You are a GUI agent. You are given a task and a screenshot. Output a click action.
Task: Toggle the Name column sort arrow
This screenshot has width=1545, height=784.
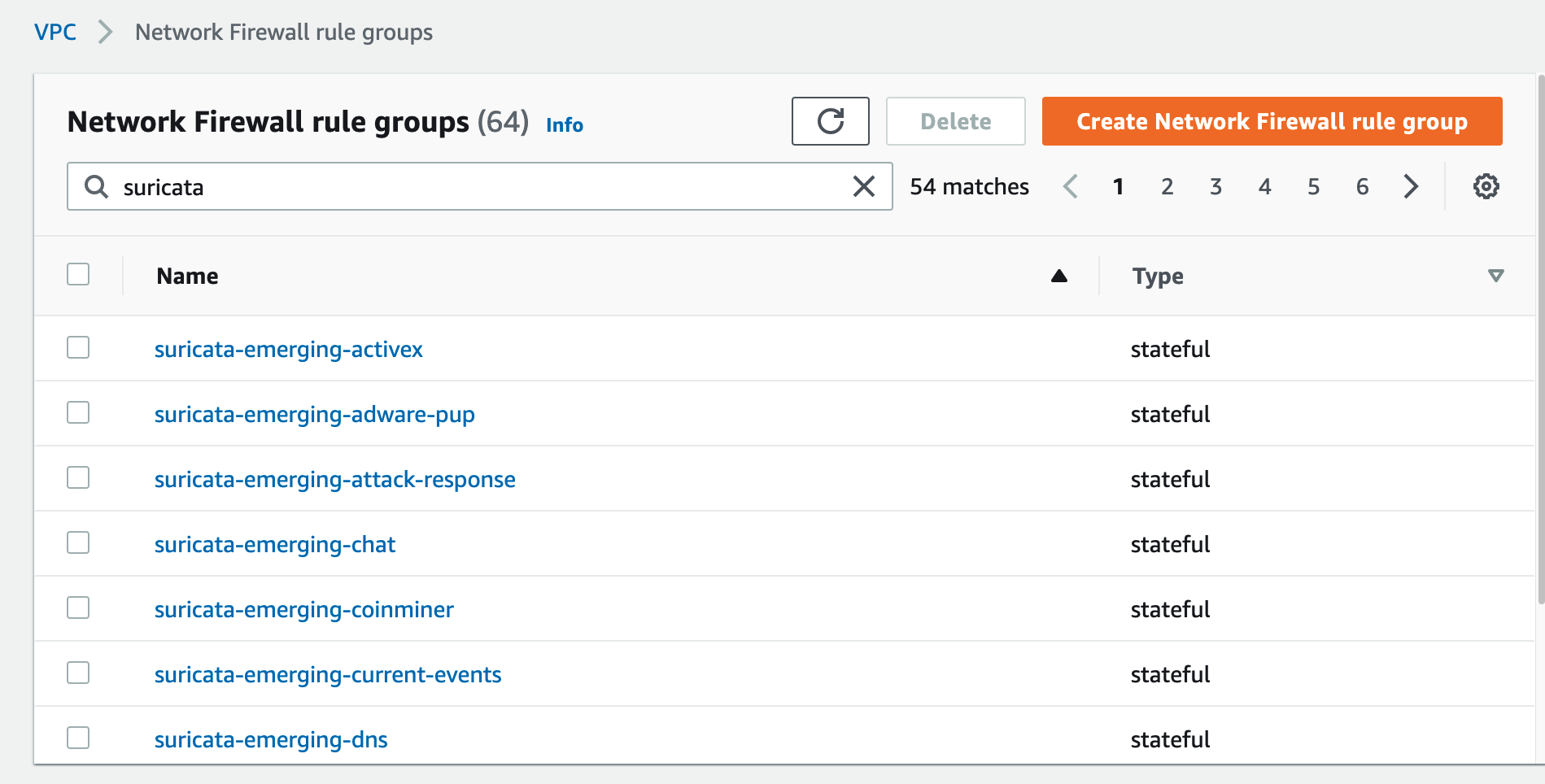pos(1058,277)
